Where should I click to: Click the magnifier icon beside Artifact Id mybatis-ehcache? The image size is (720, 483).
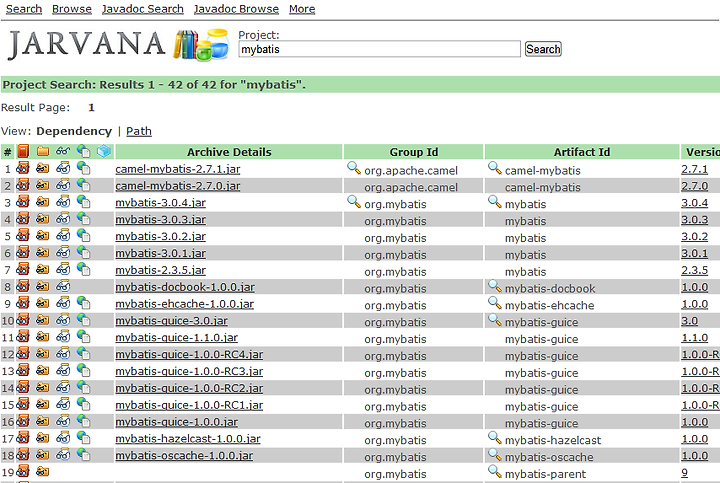click(x=495, y=303)
